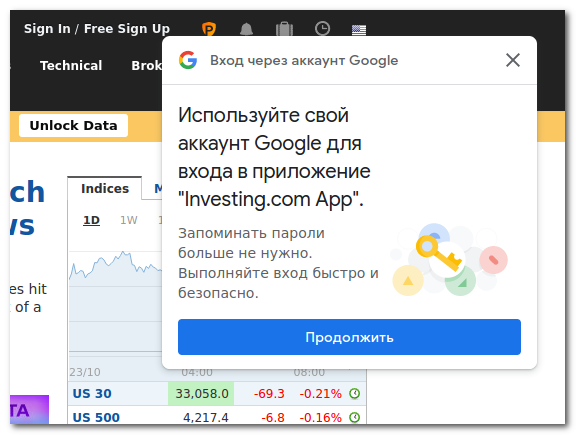Open the Free Sign Up link
The image size is (576, 435).
127,29
